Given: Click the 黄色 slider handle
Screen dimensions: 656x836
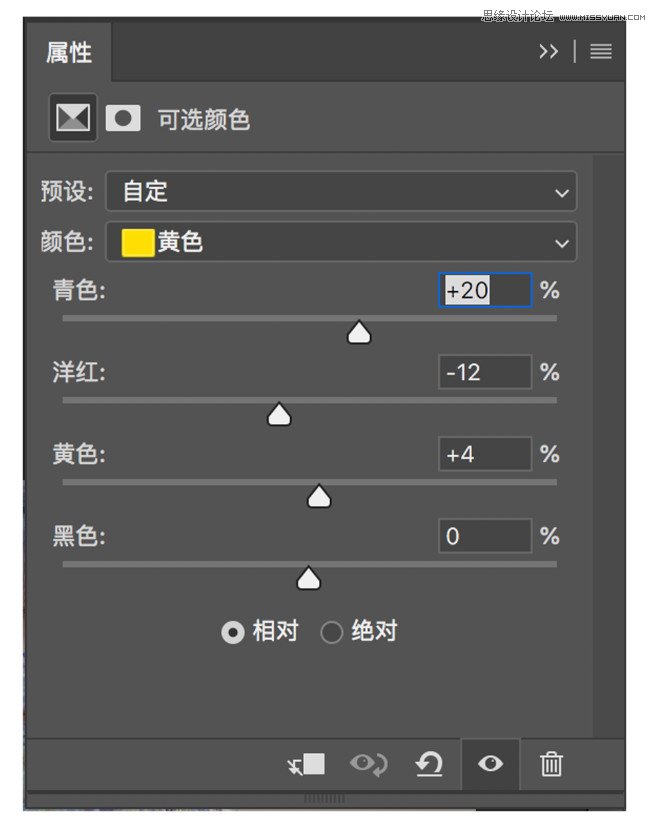Looking at the screenshot, I should point(319,496).
